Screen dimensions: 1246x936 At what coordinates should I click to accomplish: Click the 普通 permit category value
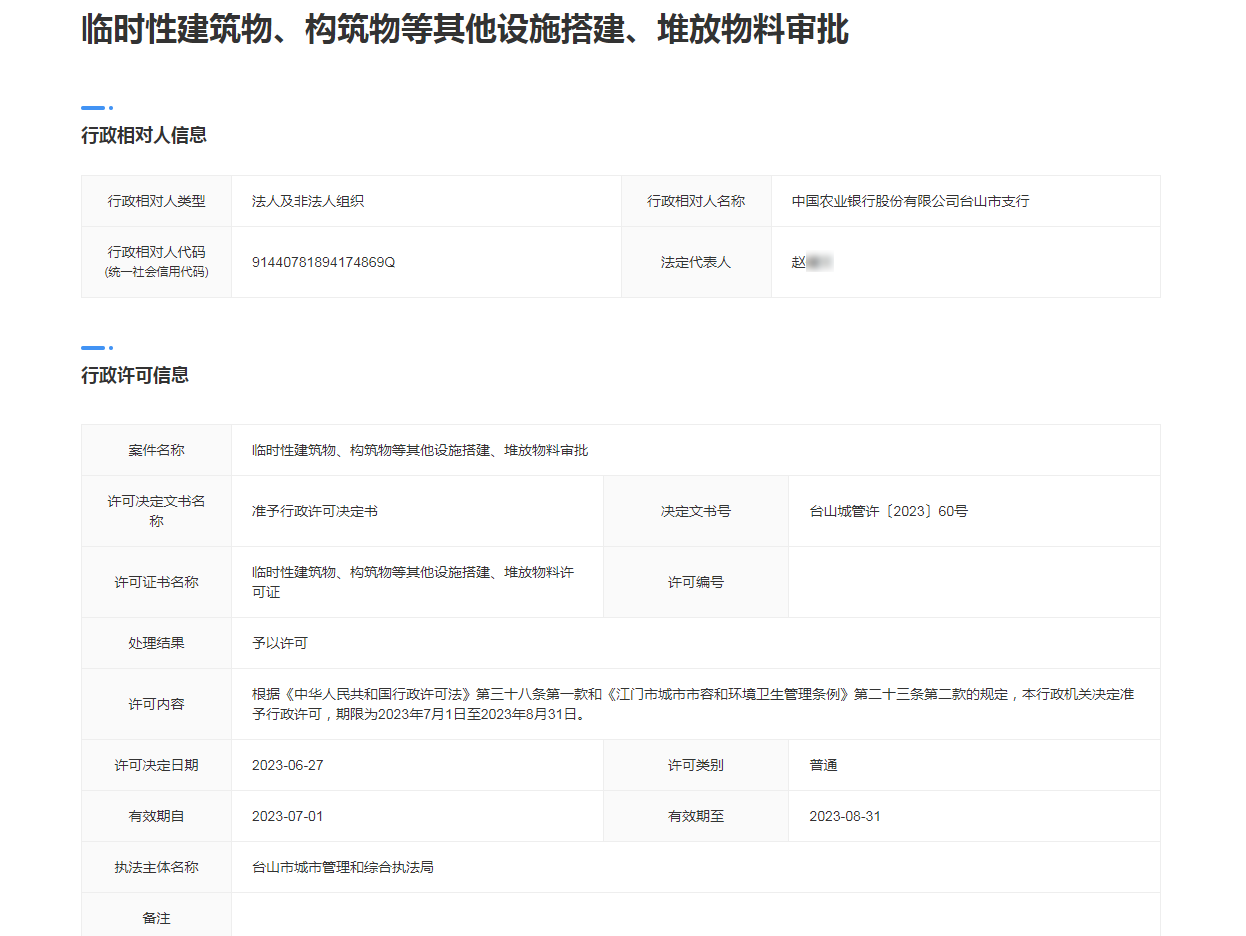(823, 765)
